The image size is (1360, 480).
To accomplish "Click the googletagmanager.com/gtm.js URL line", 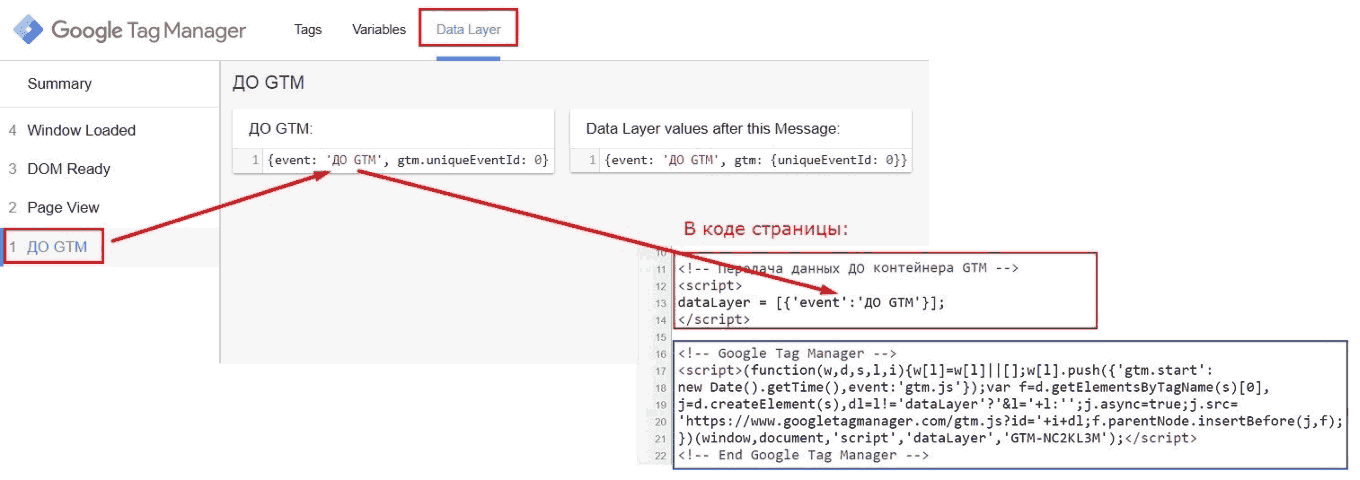I will (x=1010, y=421).
